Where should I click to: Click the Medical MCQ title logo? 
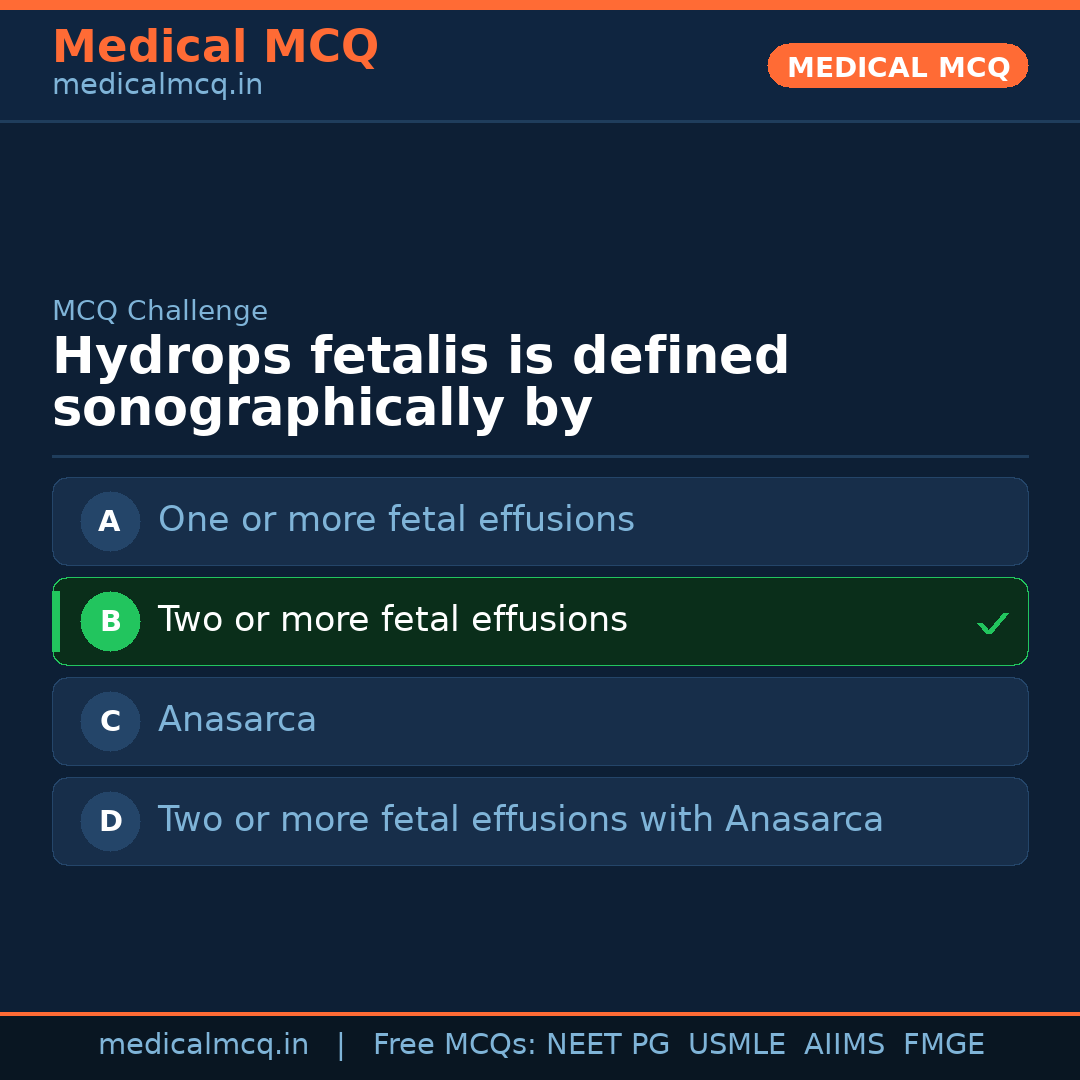coord(215,47)
